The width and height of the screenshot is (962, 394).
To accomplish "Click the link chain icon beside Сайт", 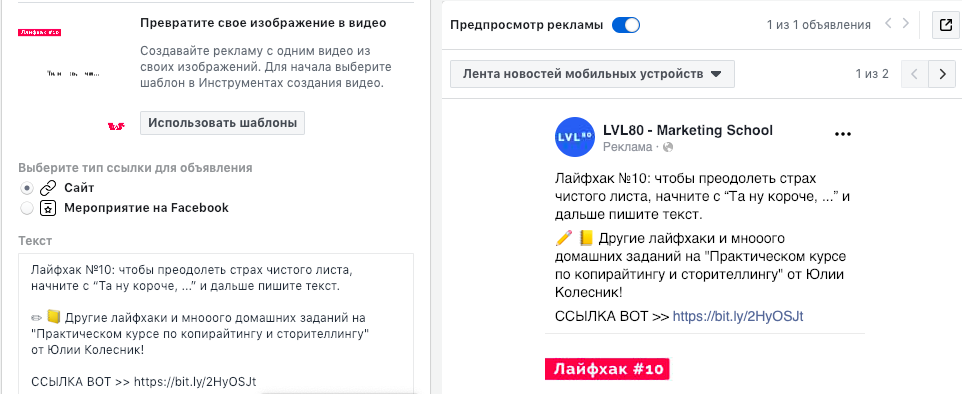I will [48, 188].
